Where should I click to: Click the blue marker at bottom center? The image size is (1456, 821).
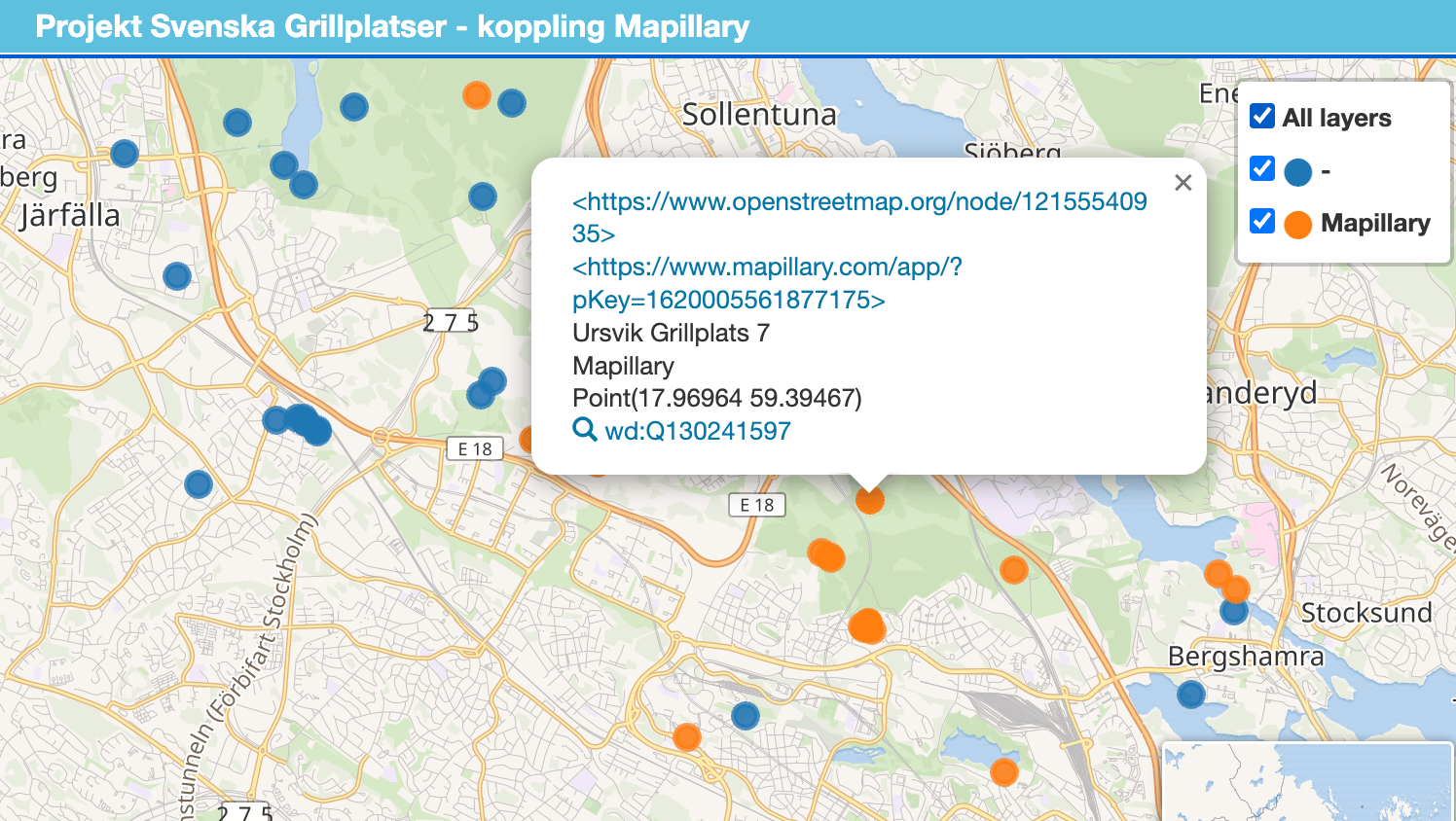point(746,716)
